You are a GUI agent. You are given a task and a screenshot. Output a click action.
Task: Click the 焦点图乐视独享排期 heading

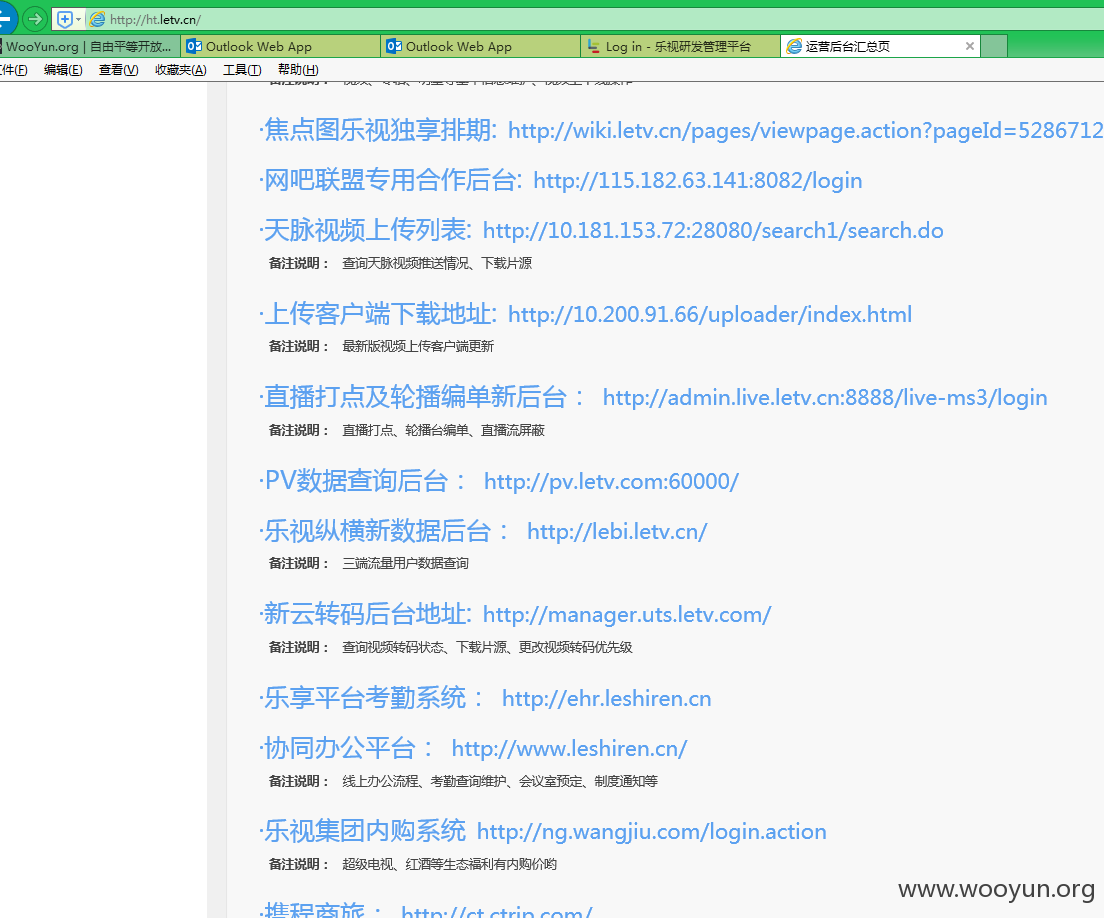click(x=379, y=130)
